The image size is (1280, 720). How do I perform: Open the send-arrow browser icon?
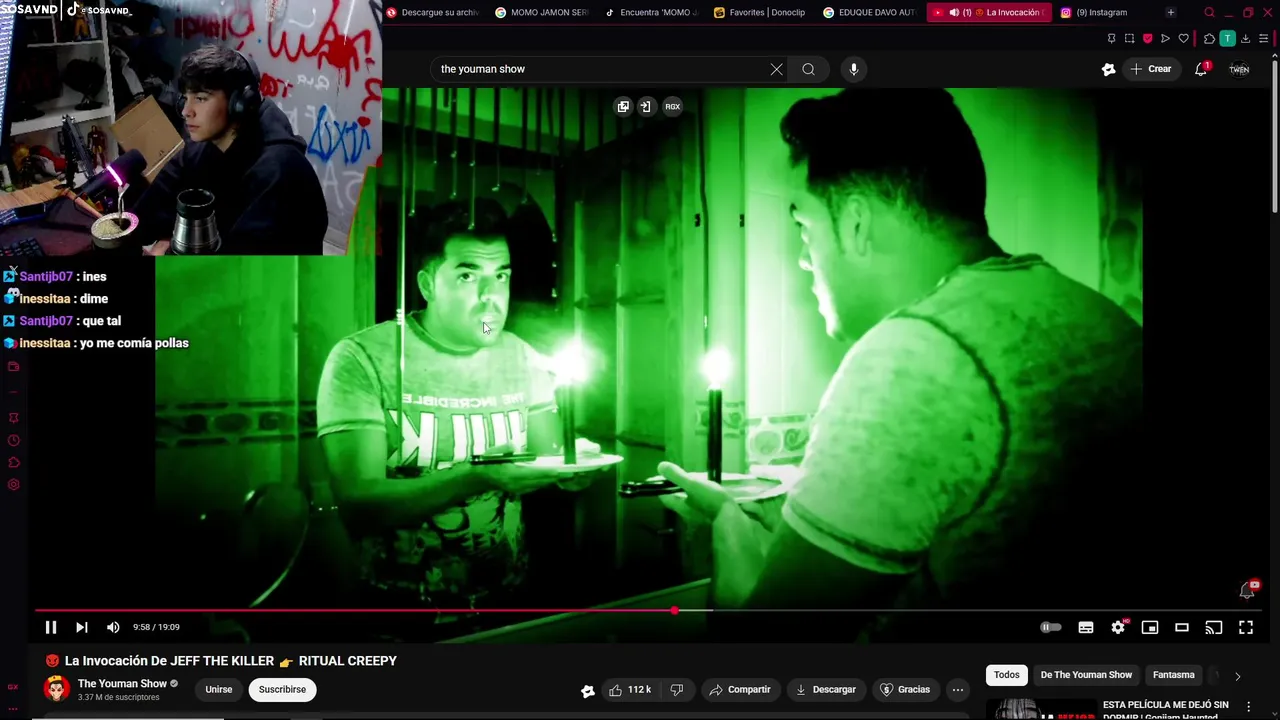click(x=1165, y=38)
